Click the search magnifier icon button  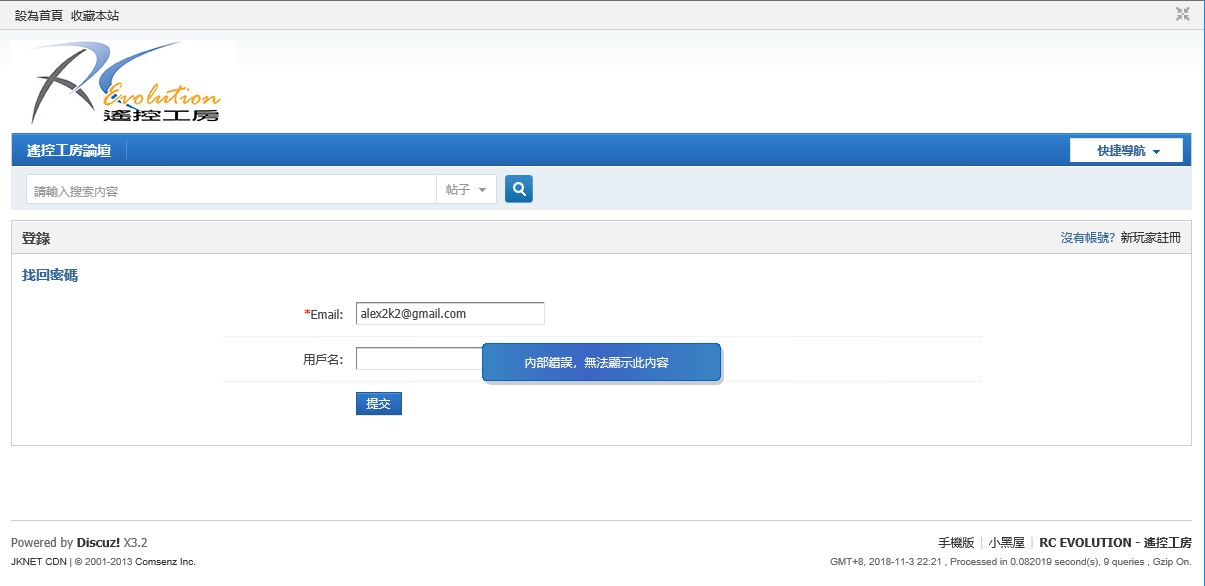tap(518, 189)
